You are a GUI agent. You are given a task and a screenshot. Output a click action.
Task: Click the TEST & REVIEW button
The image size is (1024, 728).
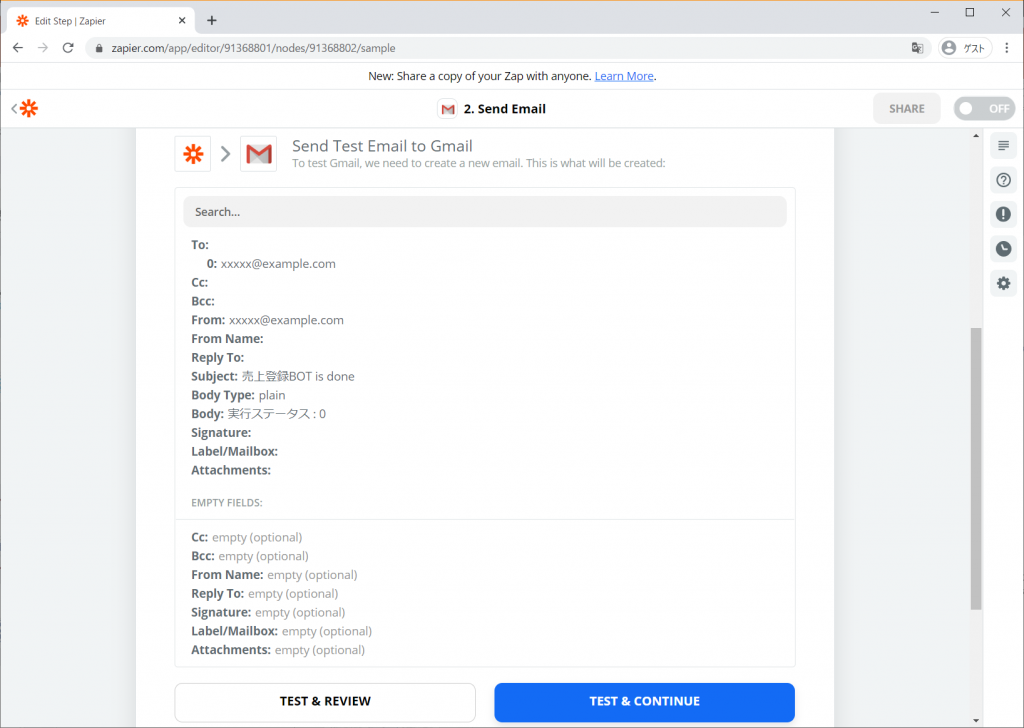325,702
